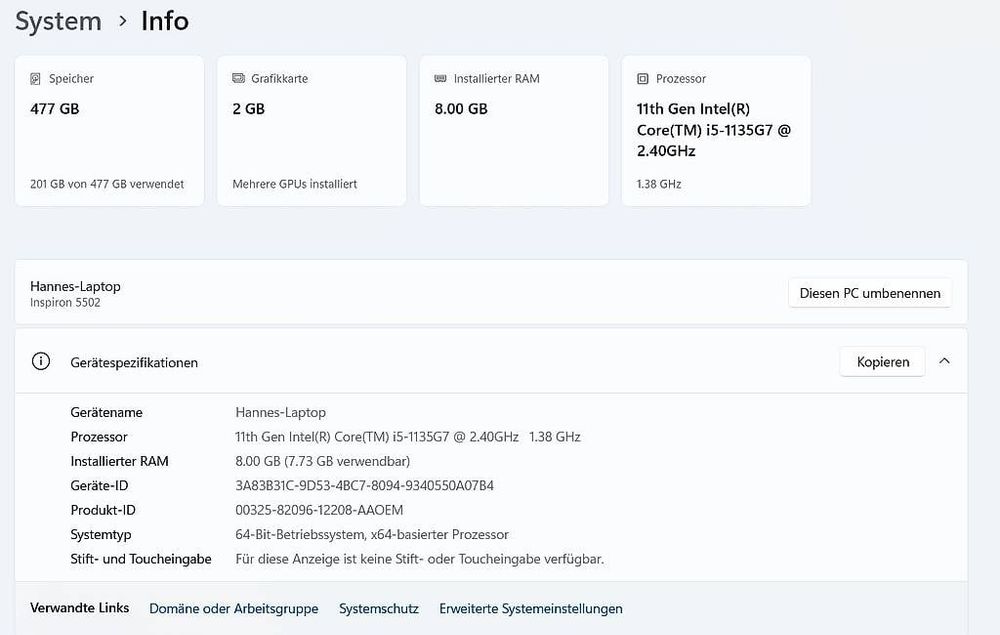This screenshot has height=635, width=1000.
Task: Click the 1.38 GHz value in Prozessor card
Action: [659, 184]
